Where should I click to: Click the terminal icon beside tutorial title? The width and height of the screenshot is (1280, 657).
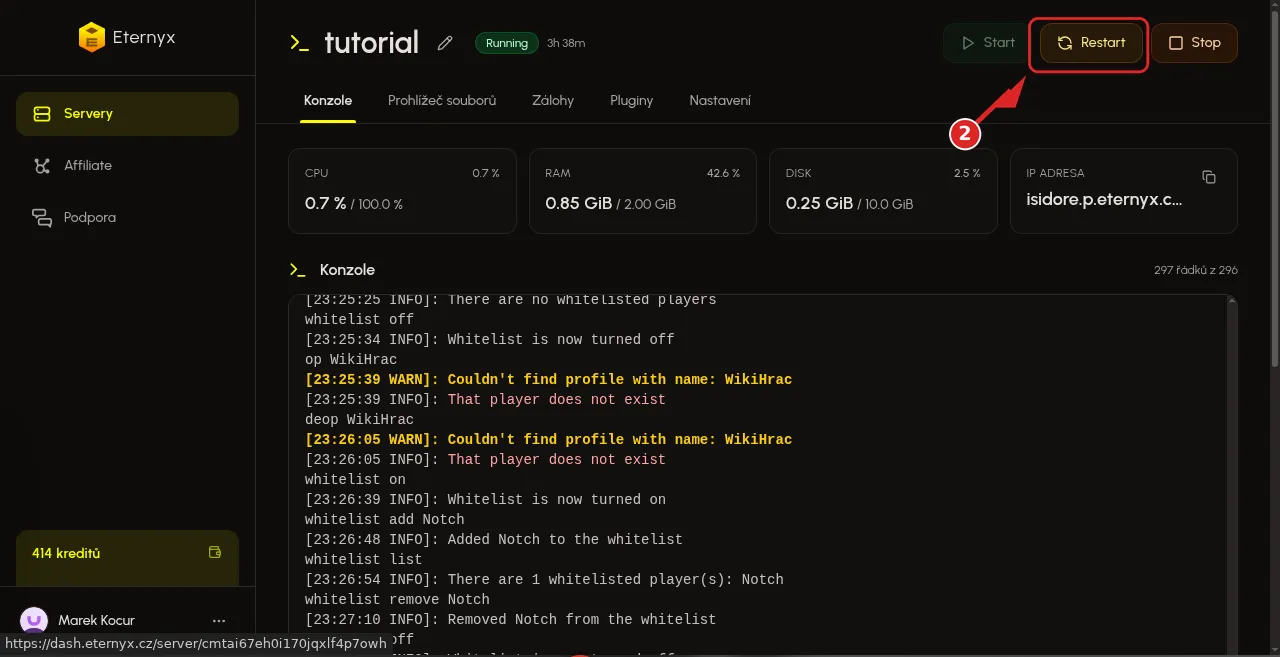click(299, 43)
